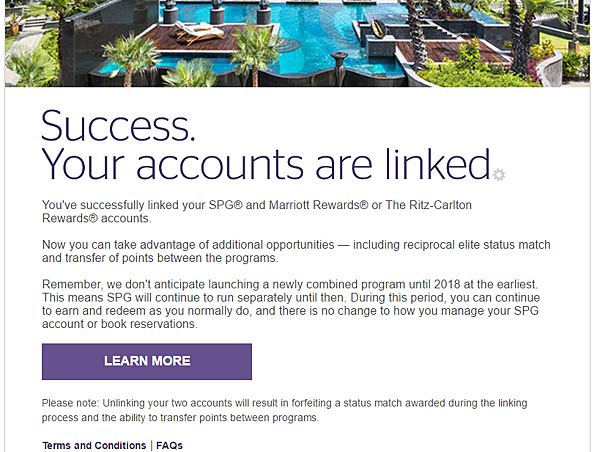Click the lounge chair on the wooden deck
This screenshot has width=600, height=452.
pos(200,32)
